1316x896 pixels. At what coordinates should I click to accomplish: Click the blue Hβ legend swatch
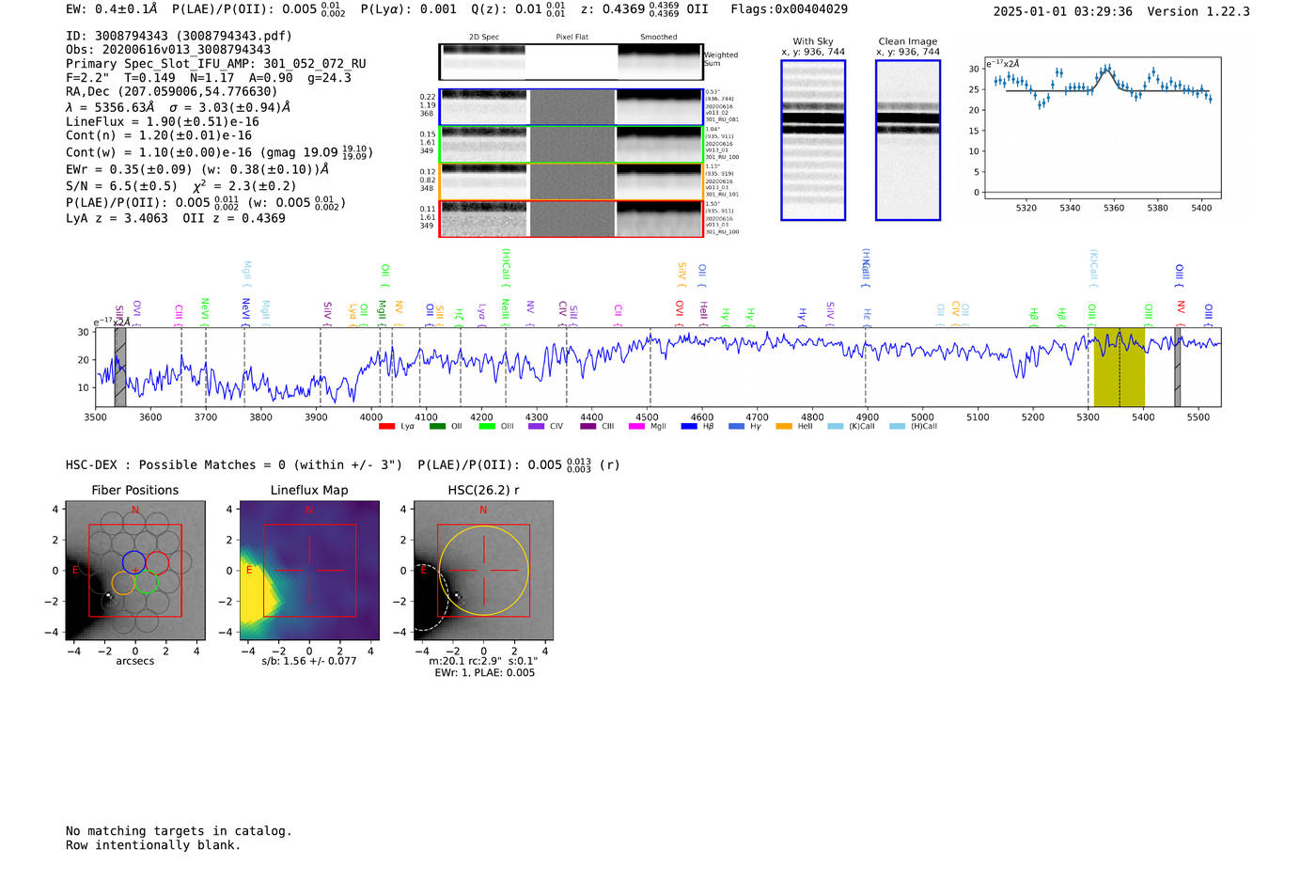689,427
